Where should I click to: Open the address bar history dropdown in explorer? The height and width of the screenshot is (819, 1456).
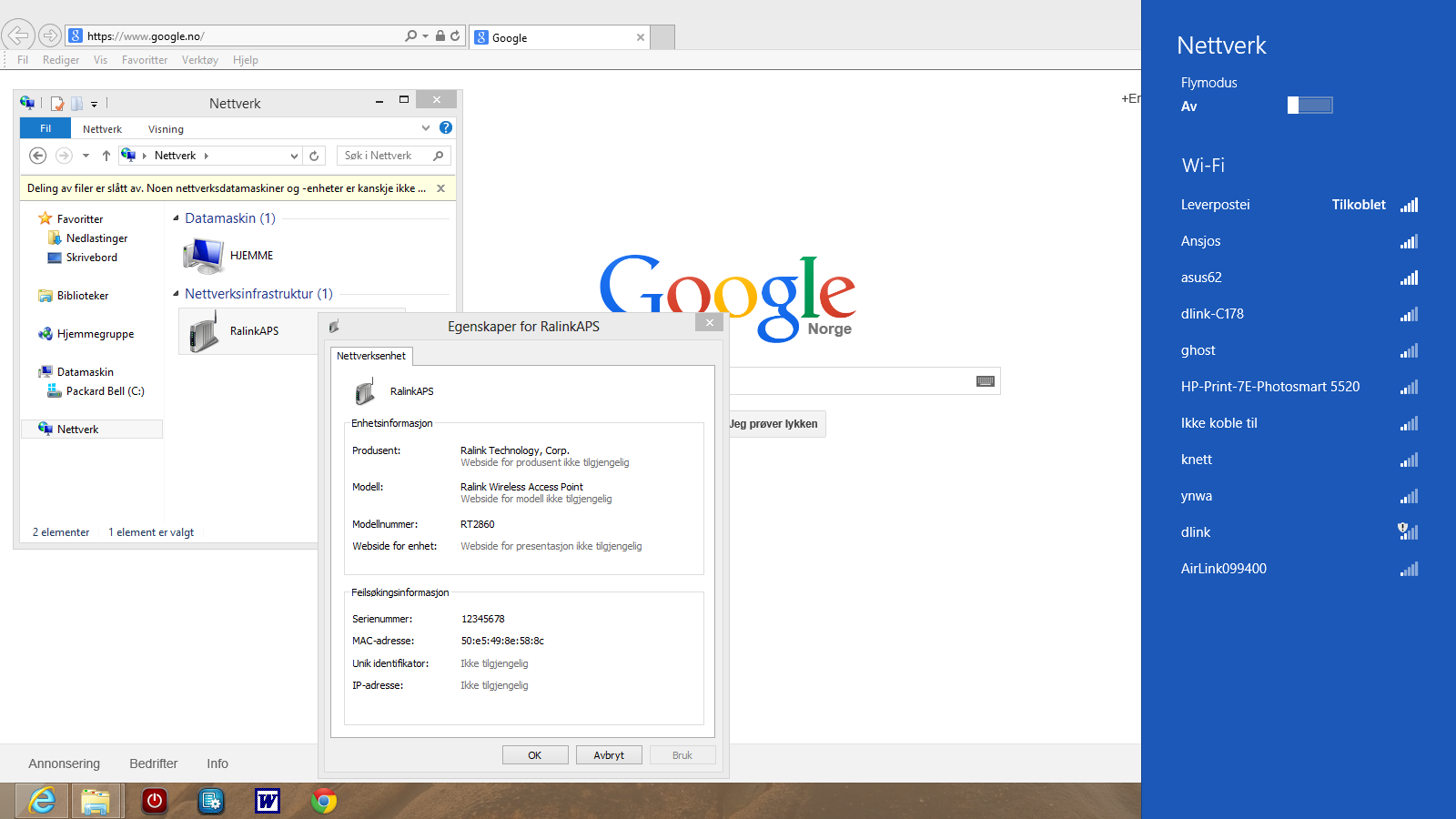(294, 156)
